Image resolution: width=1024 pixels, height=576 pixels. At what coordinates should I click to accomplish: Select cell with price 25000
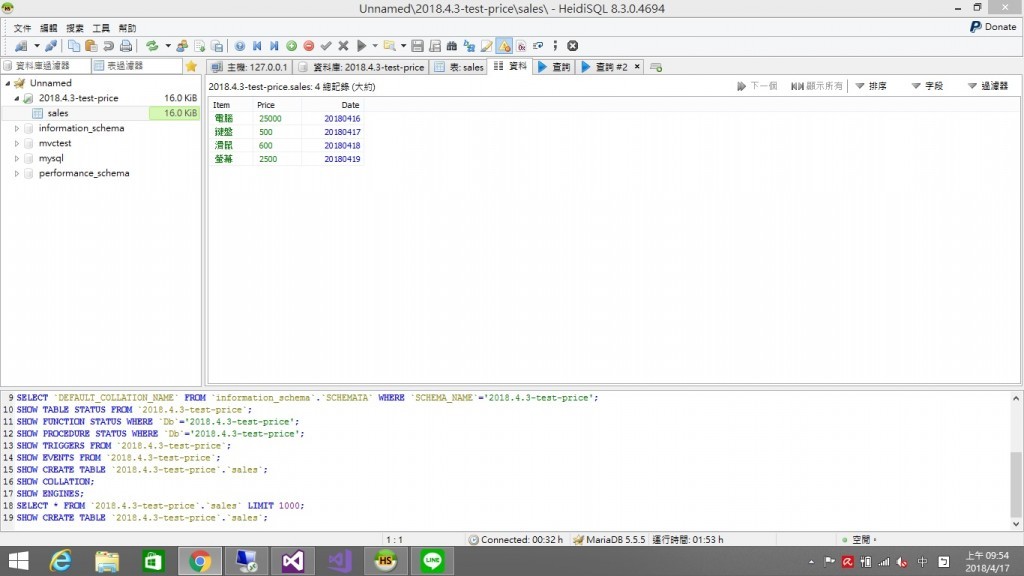pos(277,119)
